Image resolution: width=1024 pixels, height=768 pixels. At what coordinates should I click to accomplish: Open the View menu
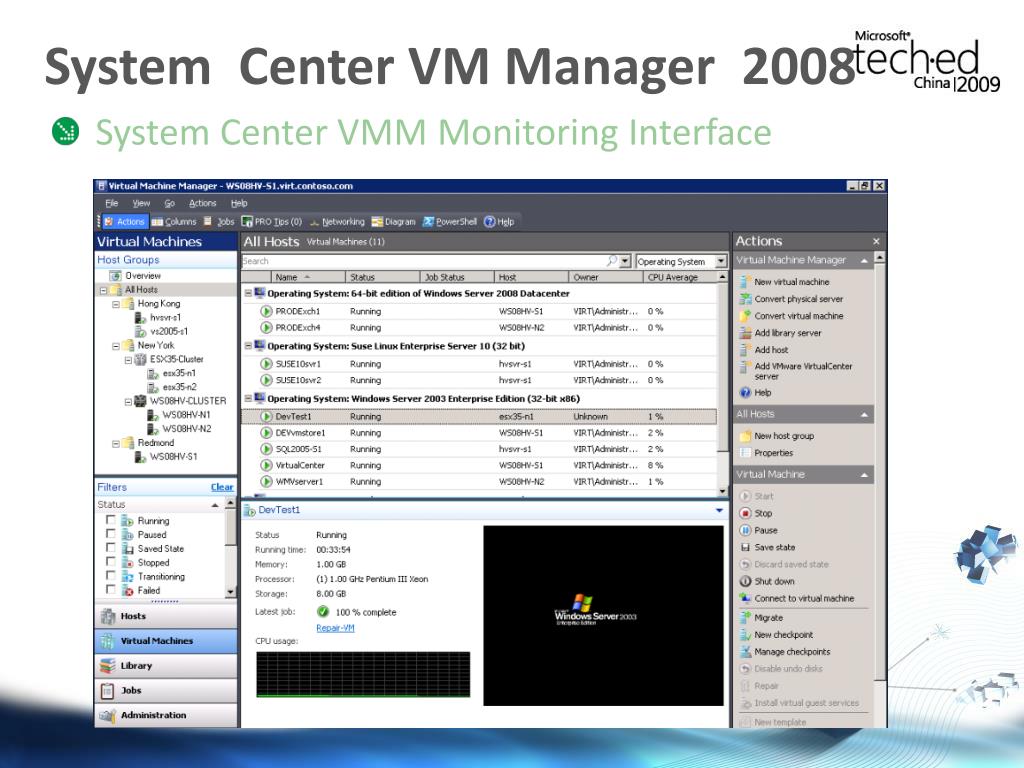(x=141, y=204)
